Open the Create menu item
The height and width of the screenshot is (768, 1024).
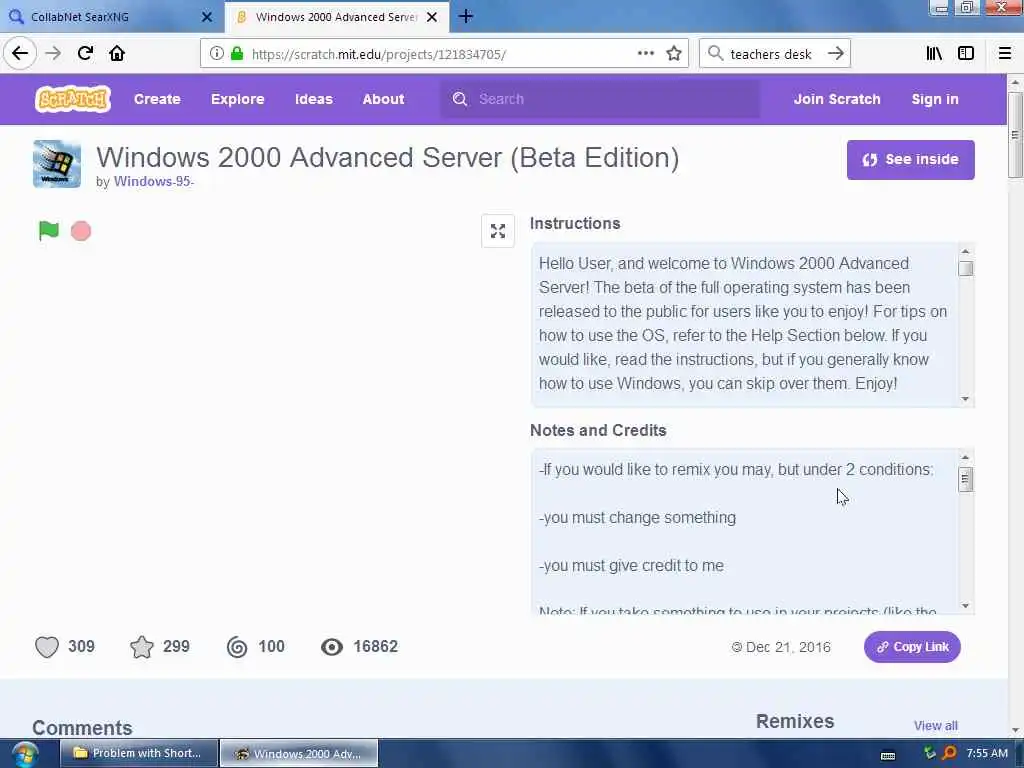157,99
